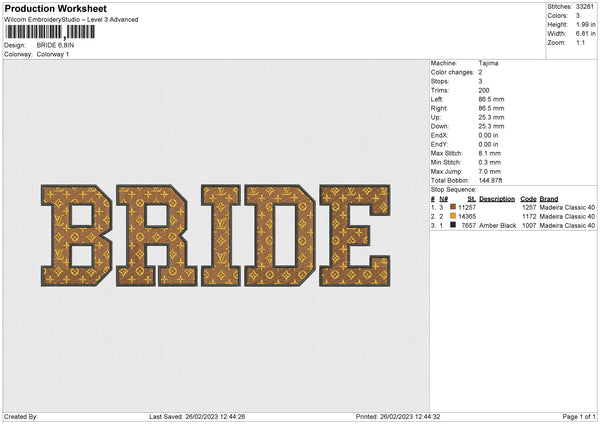This screenshot has height=424, width=600.
Task: Click the 'Printed: 26/02/2023 12:44:32' text
Action: (398, 416)
